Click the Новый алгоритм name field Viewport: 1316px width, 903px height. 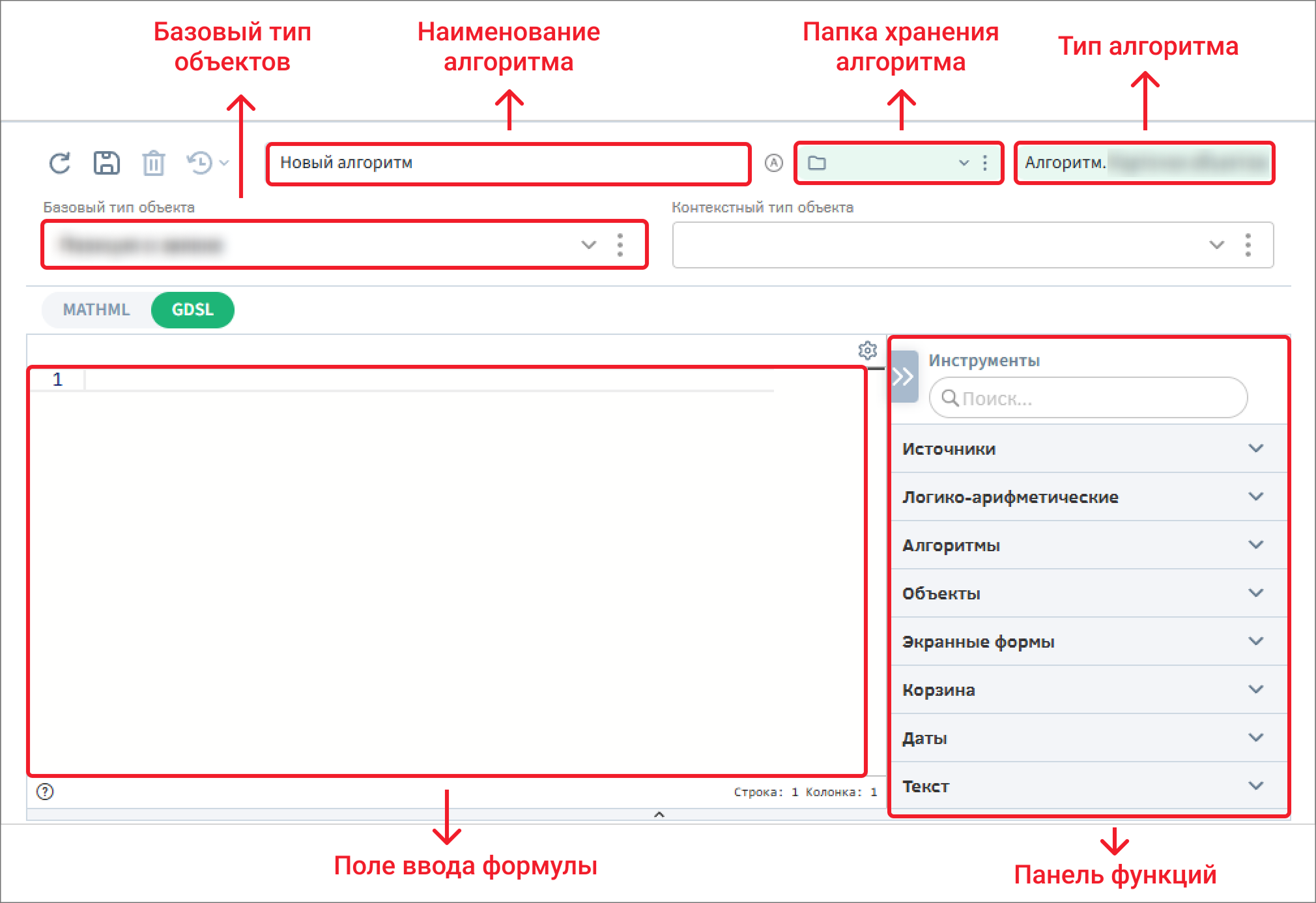coord(508,163)
